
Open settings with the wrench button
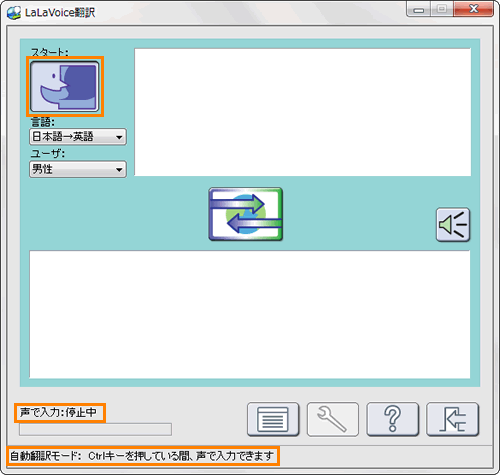(333, 419)
